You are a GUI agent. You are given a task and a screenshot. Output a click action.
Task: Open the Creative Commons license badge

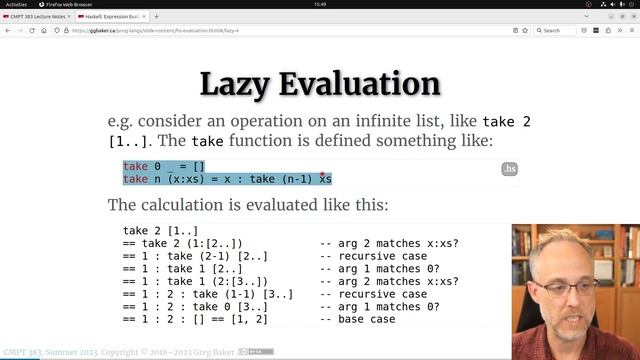pos(256,351)
